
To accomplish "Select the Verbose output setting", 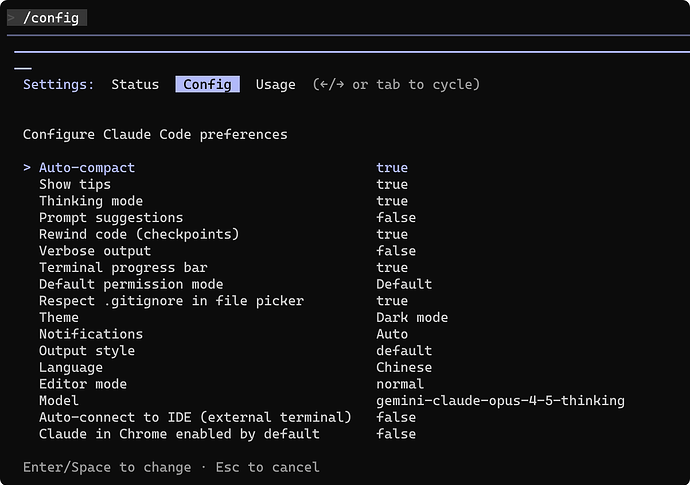I will (95, 251).
